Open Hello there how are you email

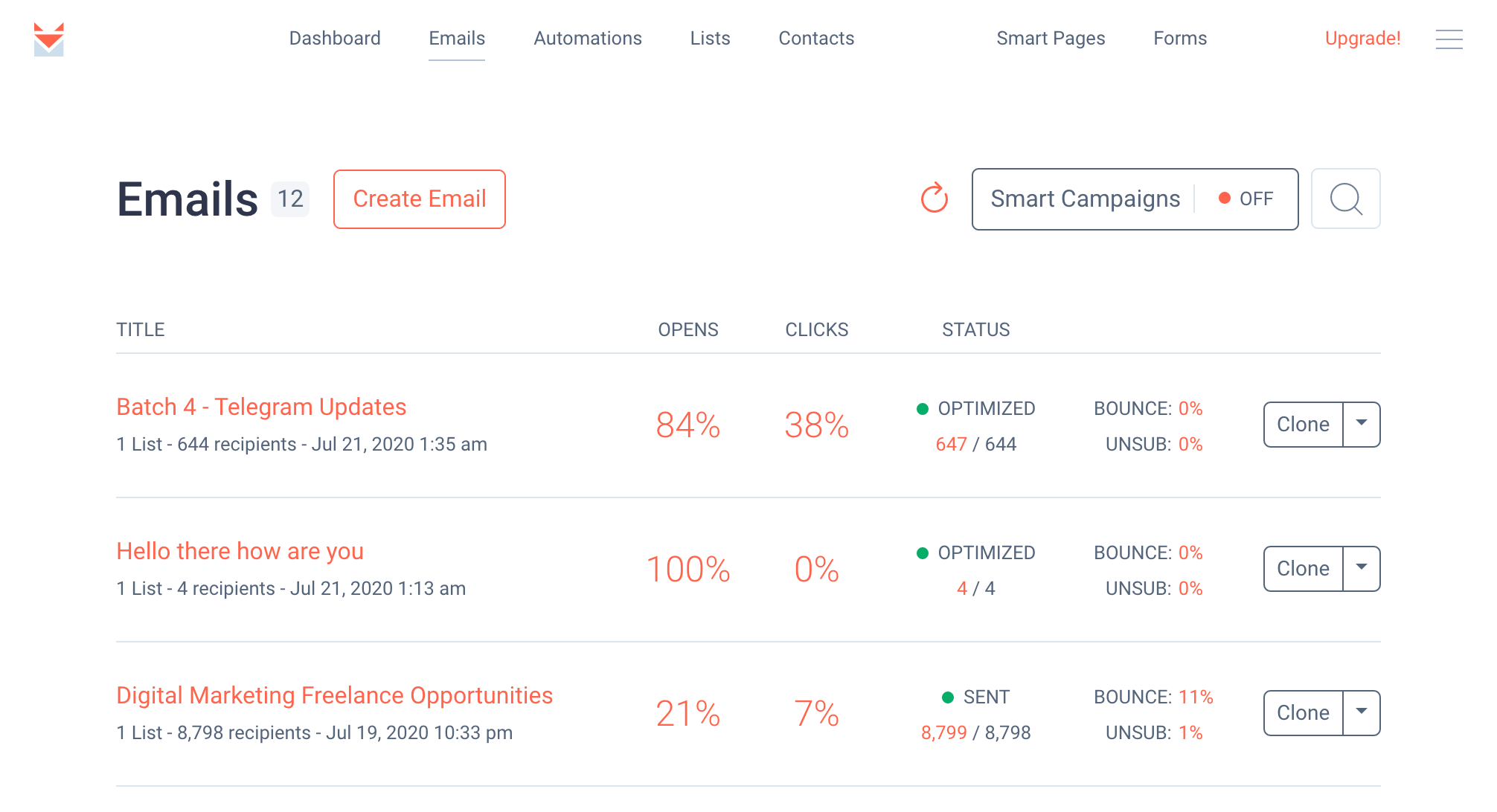coord(240,551)
